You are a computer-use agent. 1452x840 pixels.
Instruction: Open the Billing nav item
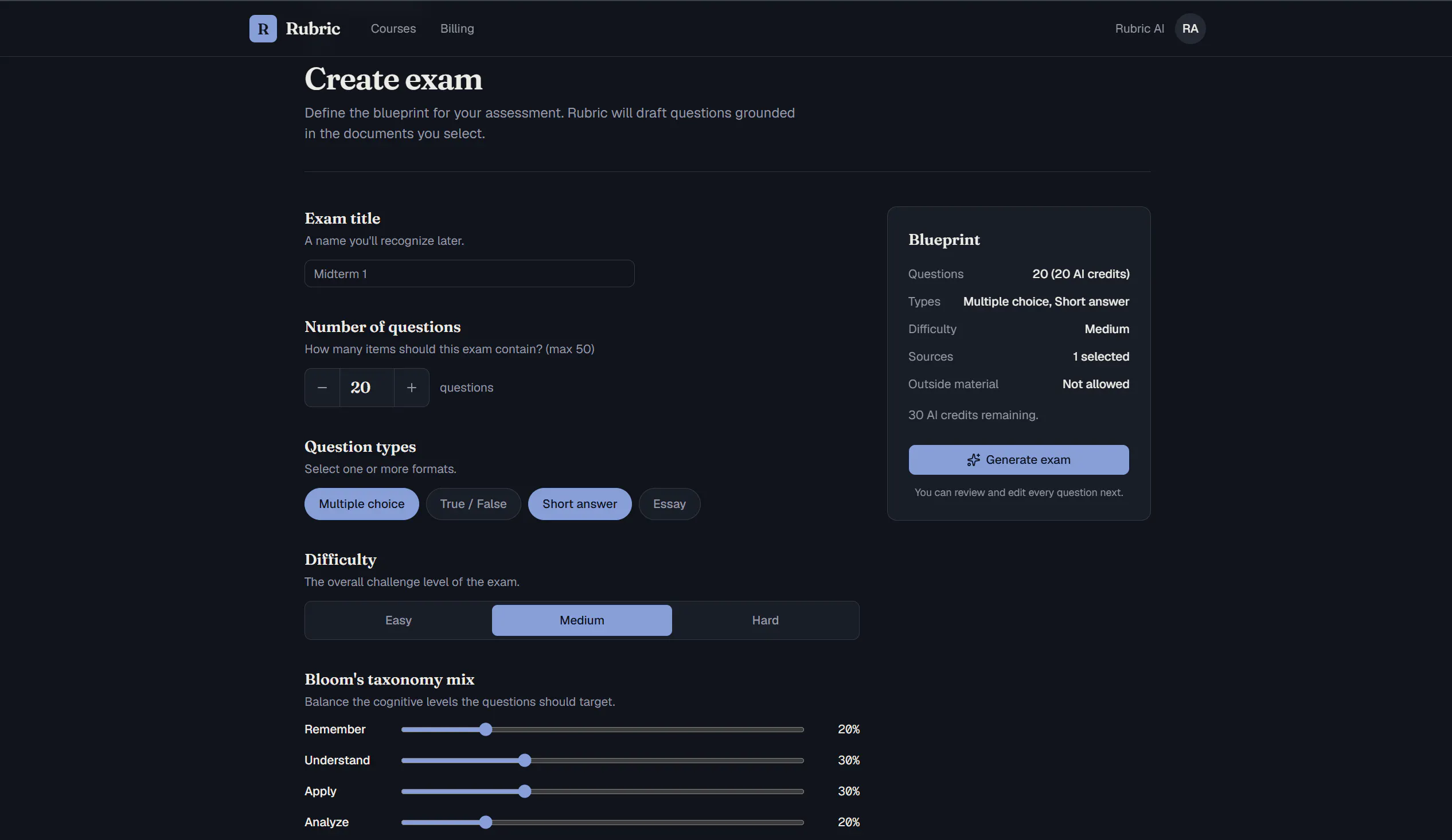(457, 28)
